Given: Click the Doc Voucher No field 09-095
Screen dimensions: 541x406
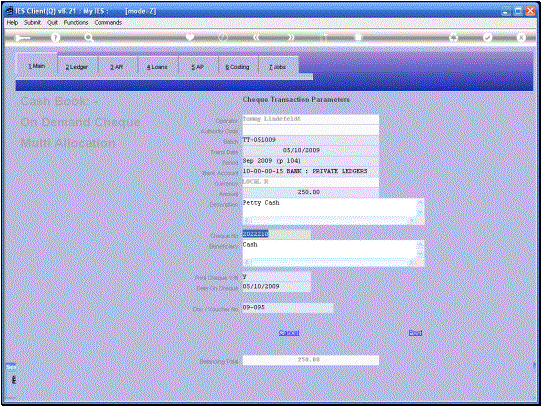Looking at the screenshot, I should [288, 308].
